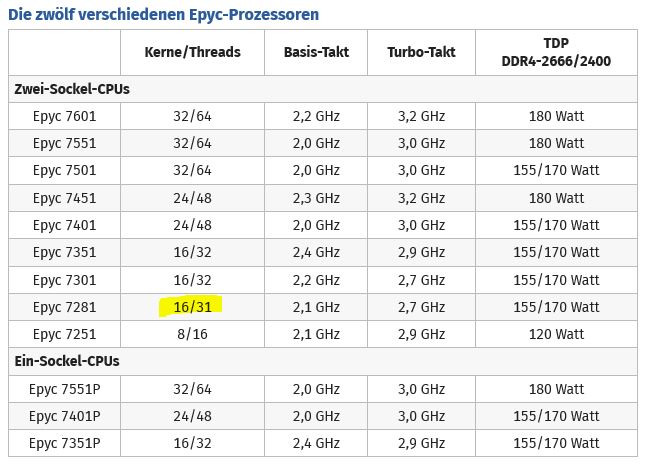Select the Zwei-Sockel-CPUs section row

323,89
